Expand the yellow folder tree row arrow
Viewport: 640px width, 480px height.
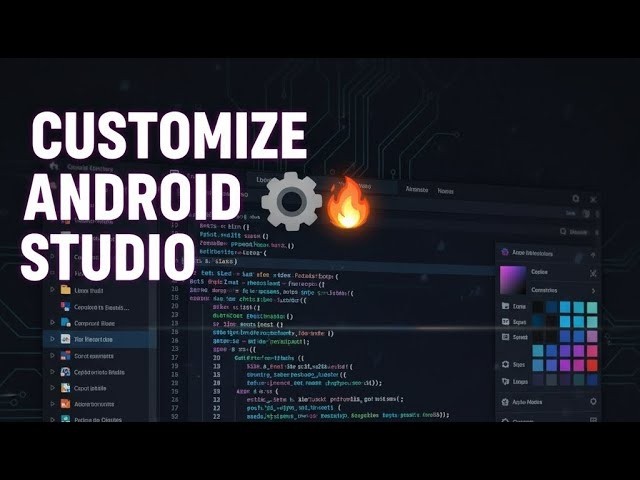[52, 290]
